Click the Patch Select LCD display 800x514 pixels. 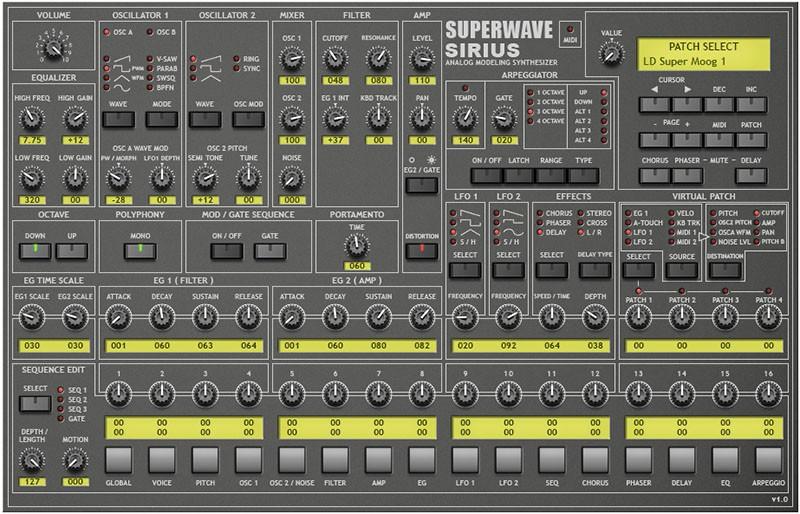coord(705,56)
